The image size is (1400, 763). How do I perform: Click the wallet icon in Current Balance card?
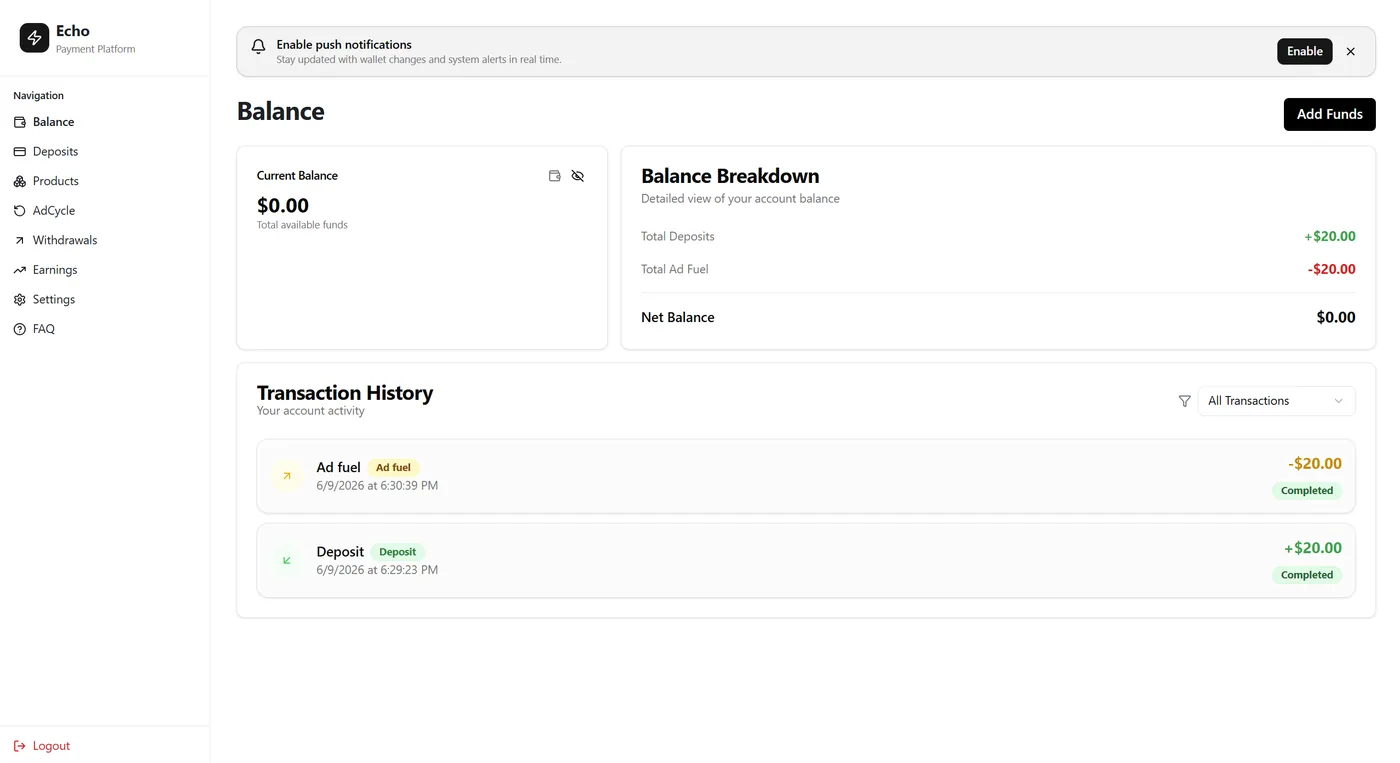coord(555,176)
